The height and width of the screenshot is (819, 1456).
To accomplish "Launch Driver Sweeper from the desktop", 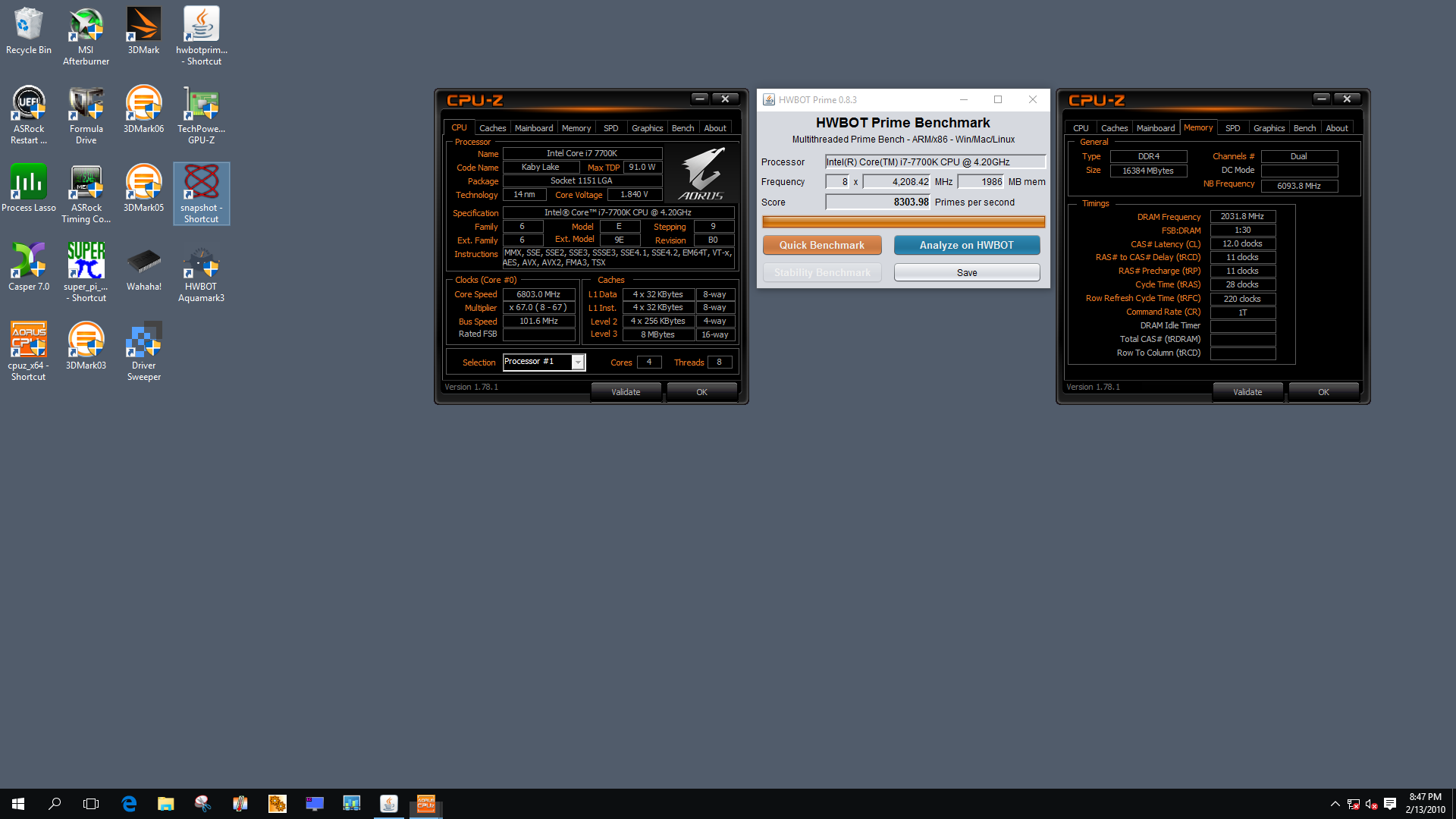I will click(143, 352).
